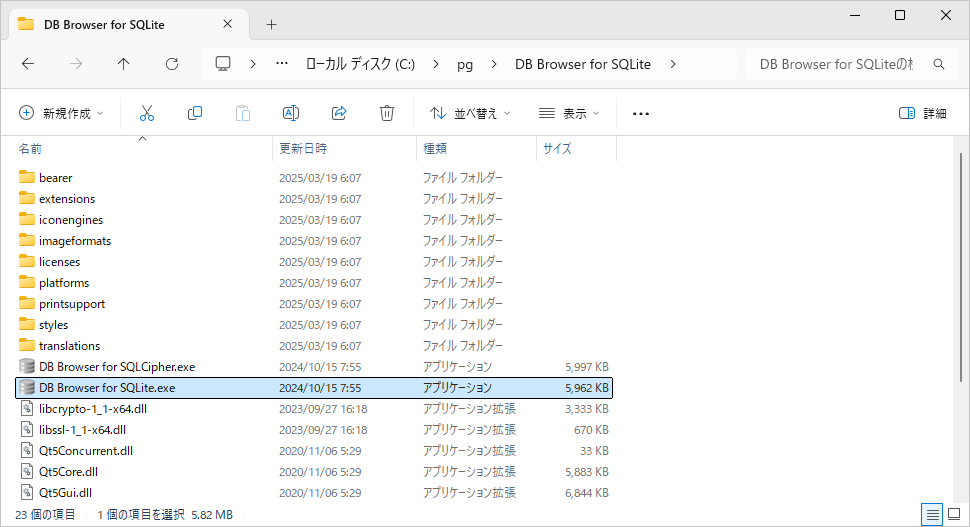Select the printsupport folder

point(72,304)
